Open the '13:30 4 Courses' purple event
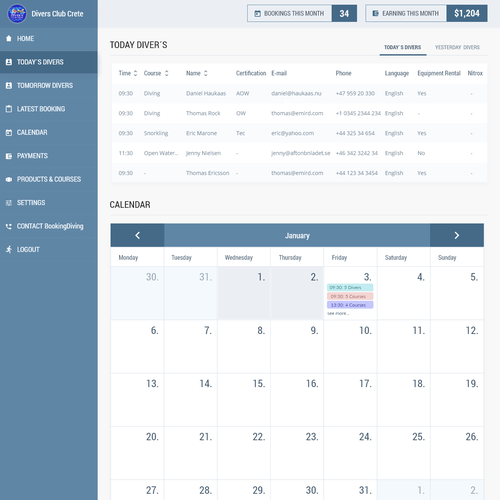 pyautogui.click(x=350, y=305)
